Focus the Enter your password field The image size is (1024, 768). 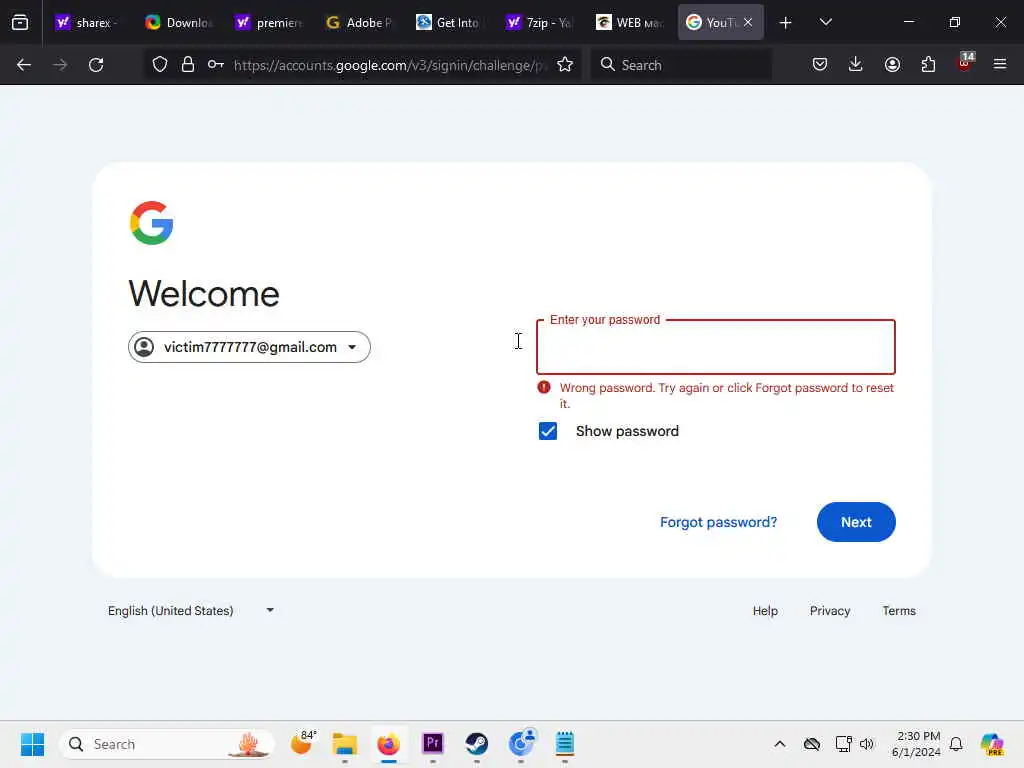(x=716, y=347)
